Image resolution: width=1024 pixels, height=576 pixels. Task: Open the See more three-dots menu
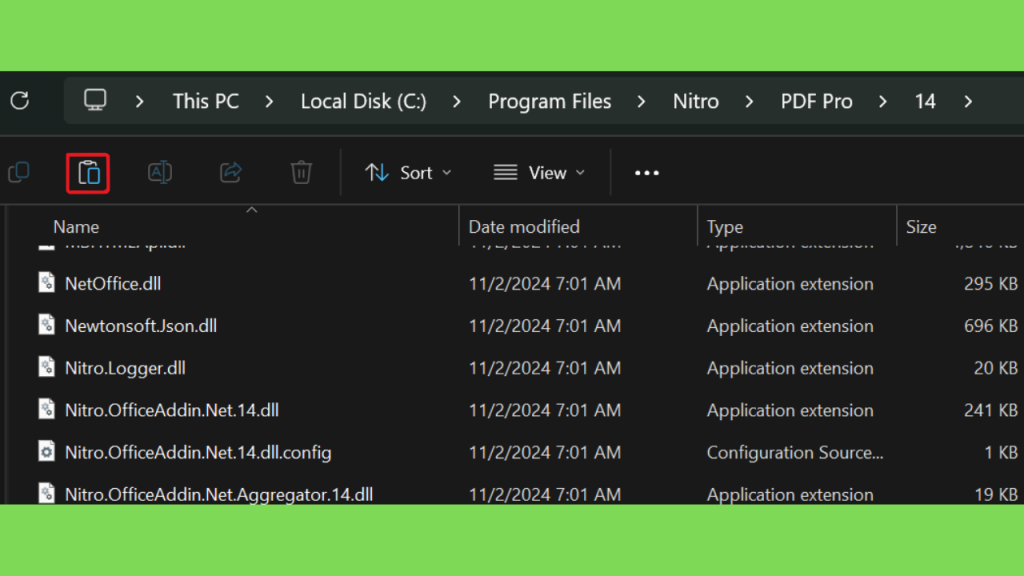pos(647,173)
